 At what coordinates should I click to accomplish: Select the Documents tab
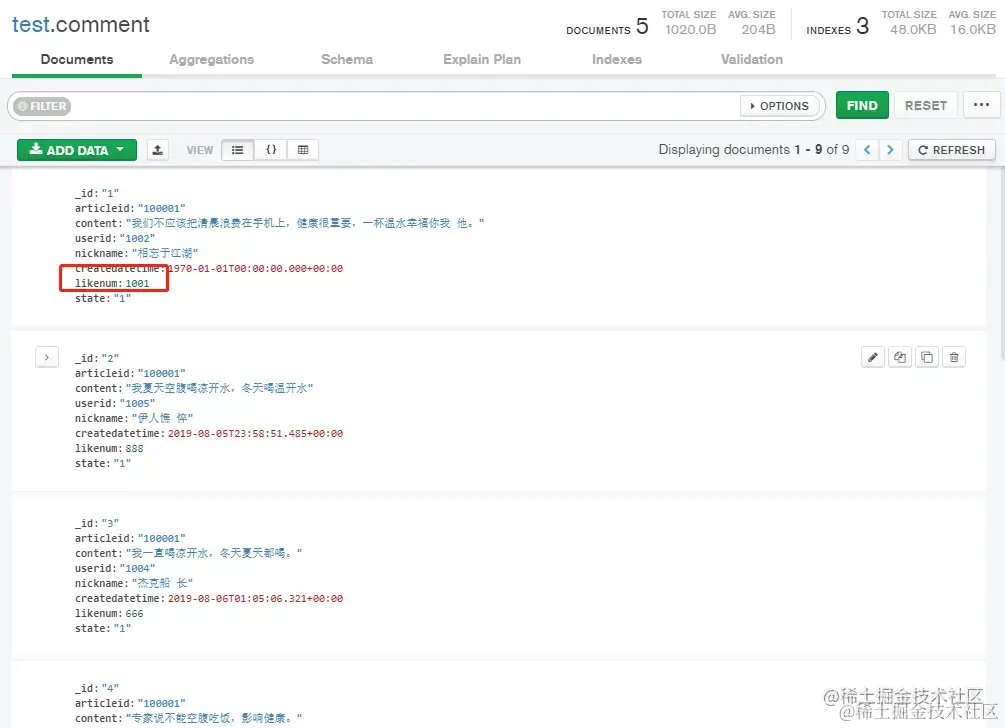click(77, 60)
